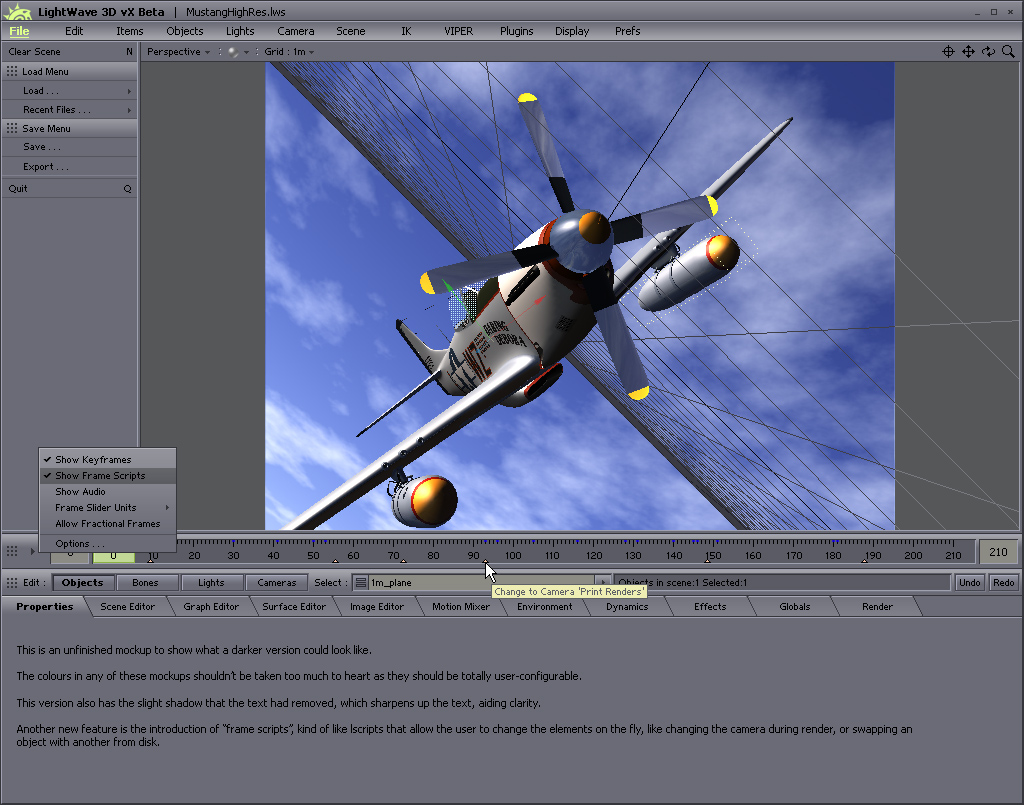Click the green current-frame slider handle
The width and height of the screenshot is (1024, 805).
click(114, 556)
